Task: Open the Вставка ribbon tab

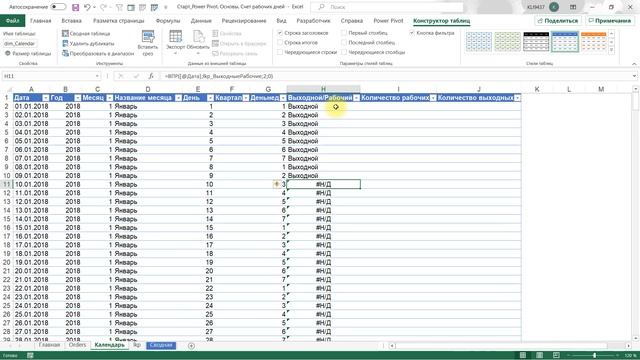Action: pos(71,21)
